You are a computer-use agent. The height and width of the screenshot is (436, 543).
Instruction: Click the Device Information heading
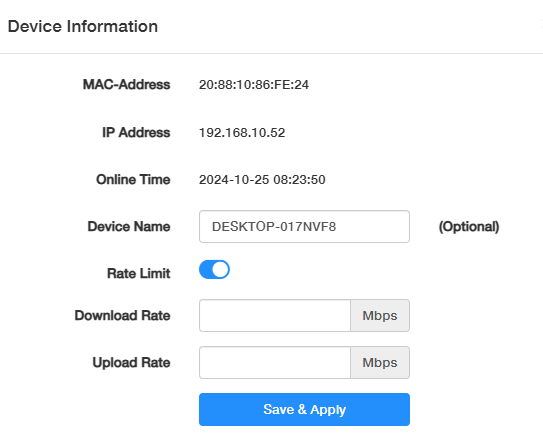click(x=83, y=26)
